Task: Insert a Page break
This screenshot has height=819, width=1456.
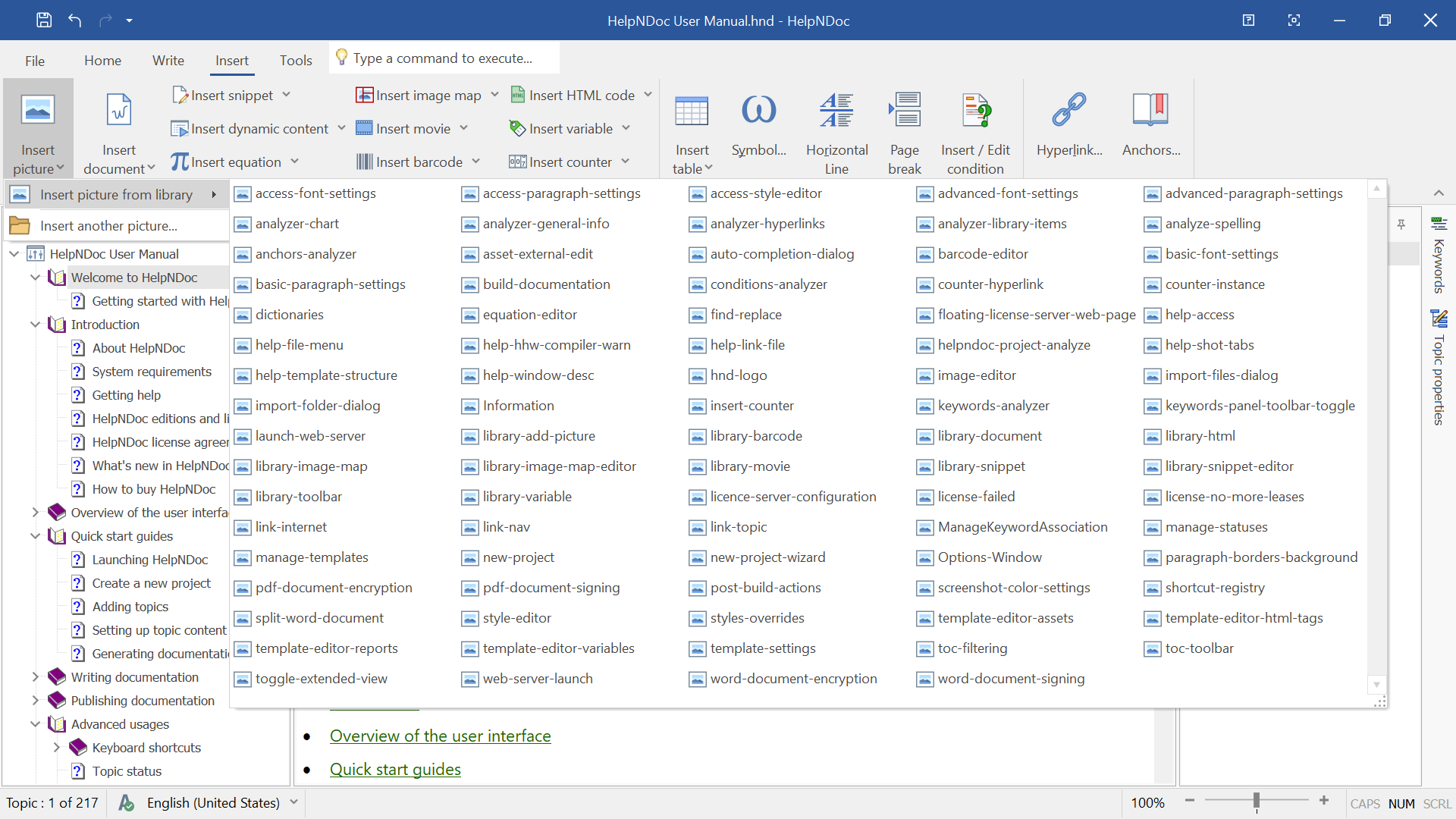Action: pos(905,127)
